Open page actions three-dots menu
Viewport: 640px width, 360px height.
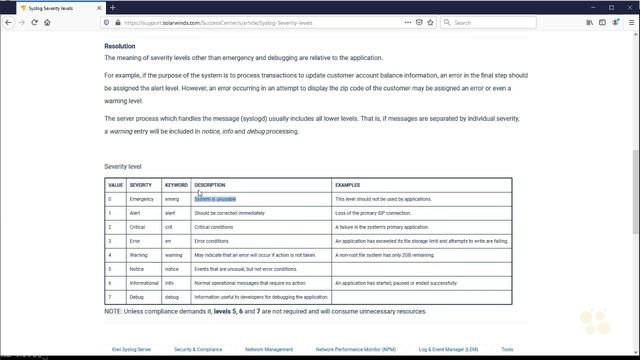coord(407,23)
